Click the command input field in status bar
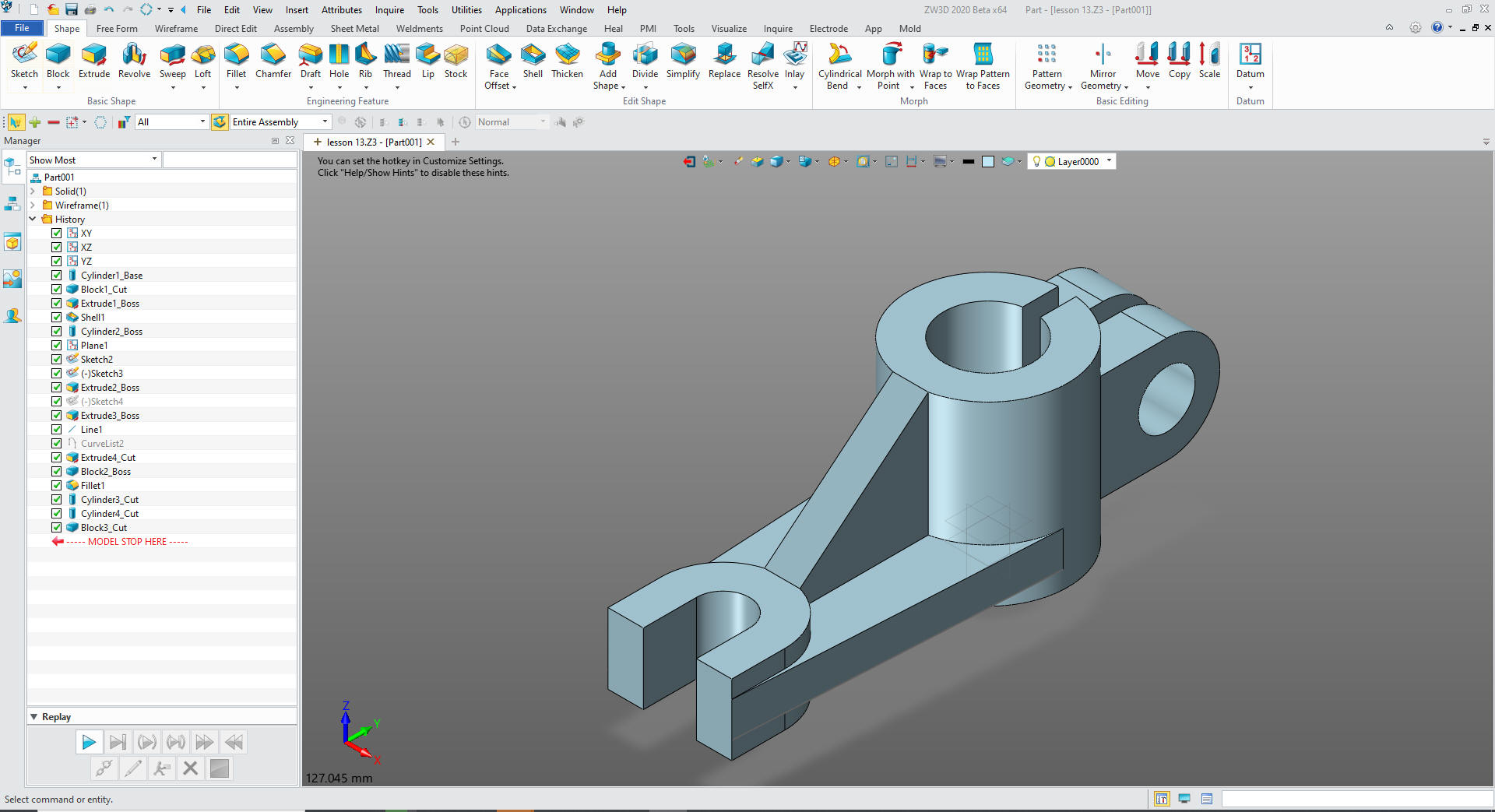The image size is (1495, 812). point(1356,799)
